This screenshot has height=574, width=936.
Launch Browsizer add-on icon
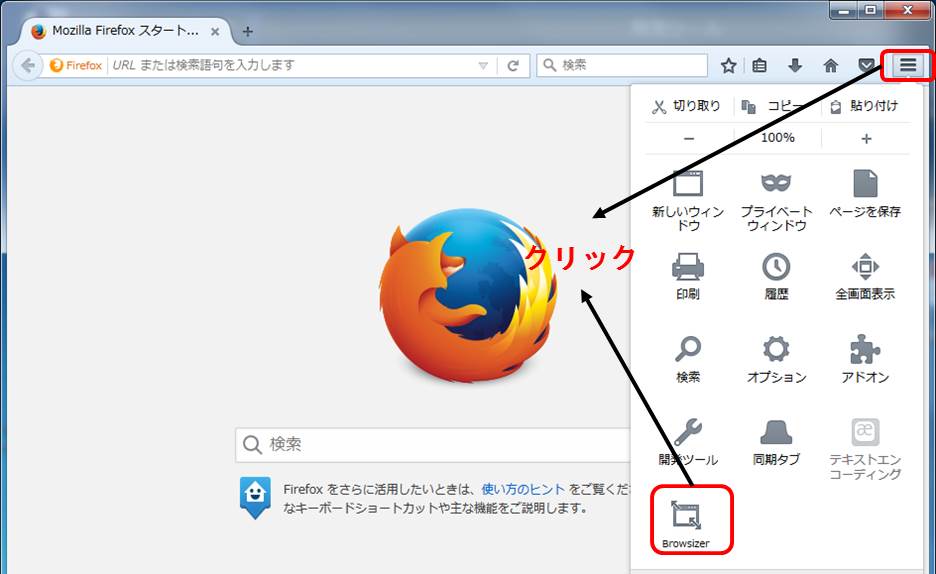pos(686,515)
